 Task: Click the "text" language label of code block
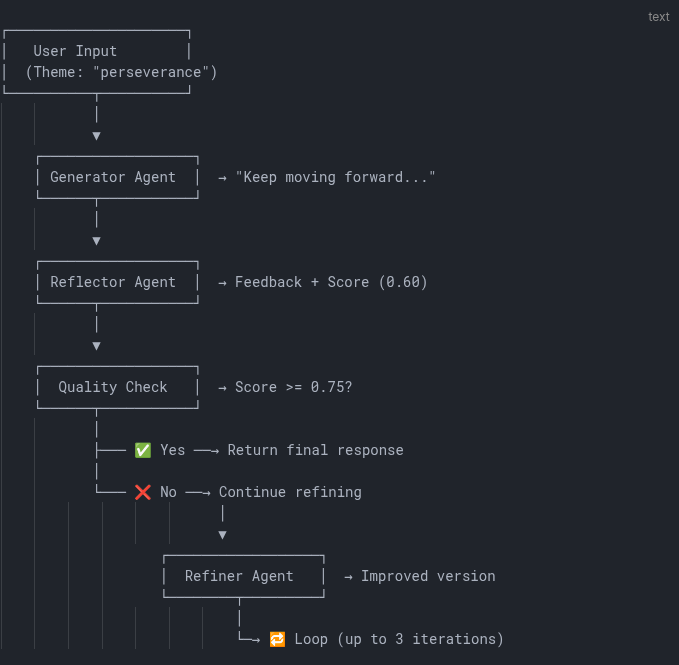point(658,17)
